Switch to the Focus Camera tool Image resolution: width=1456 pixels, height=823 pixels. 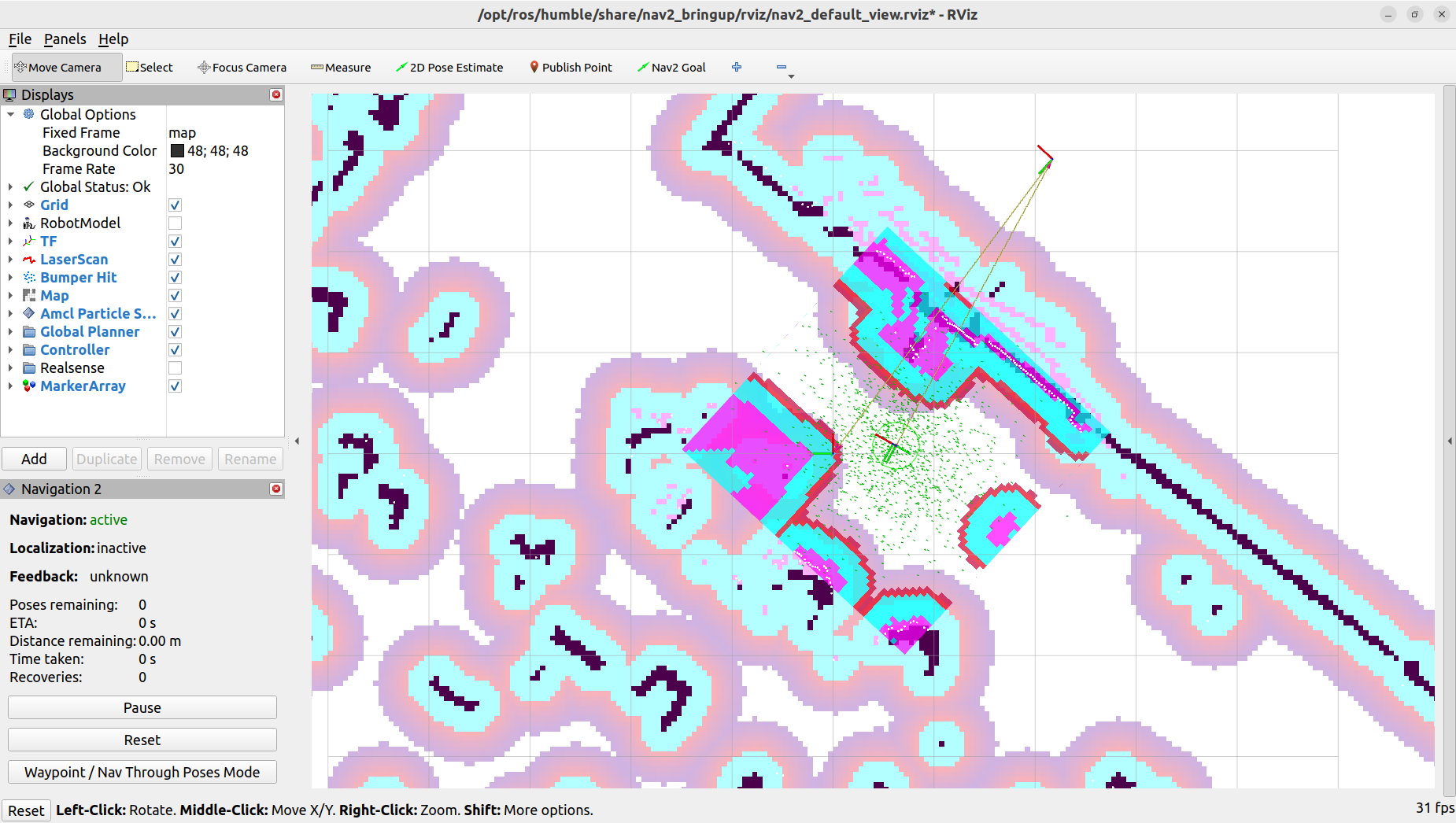click(241, 67)
